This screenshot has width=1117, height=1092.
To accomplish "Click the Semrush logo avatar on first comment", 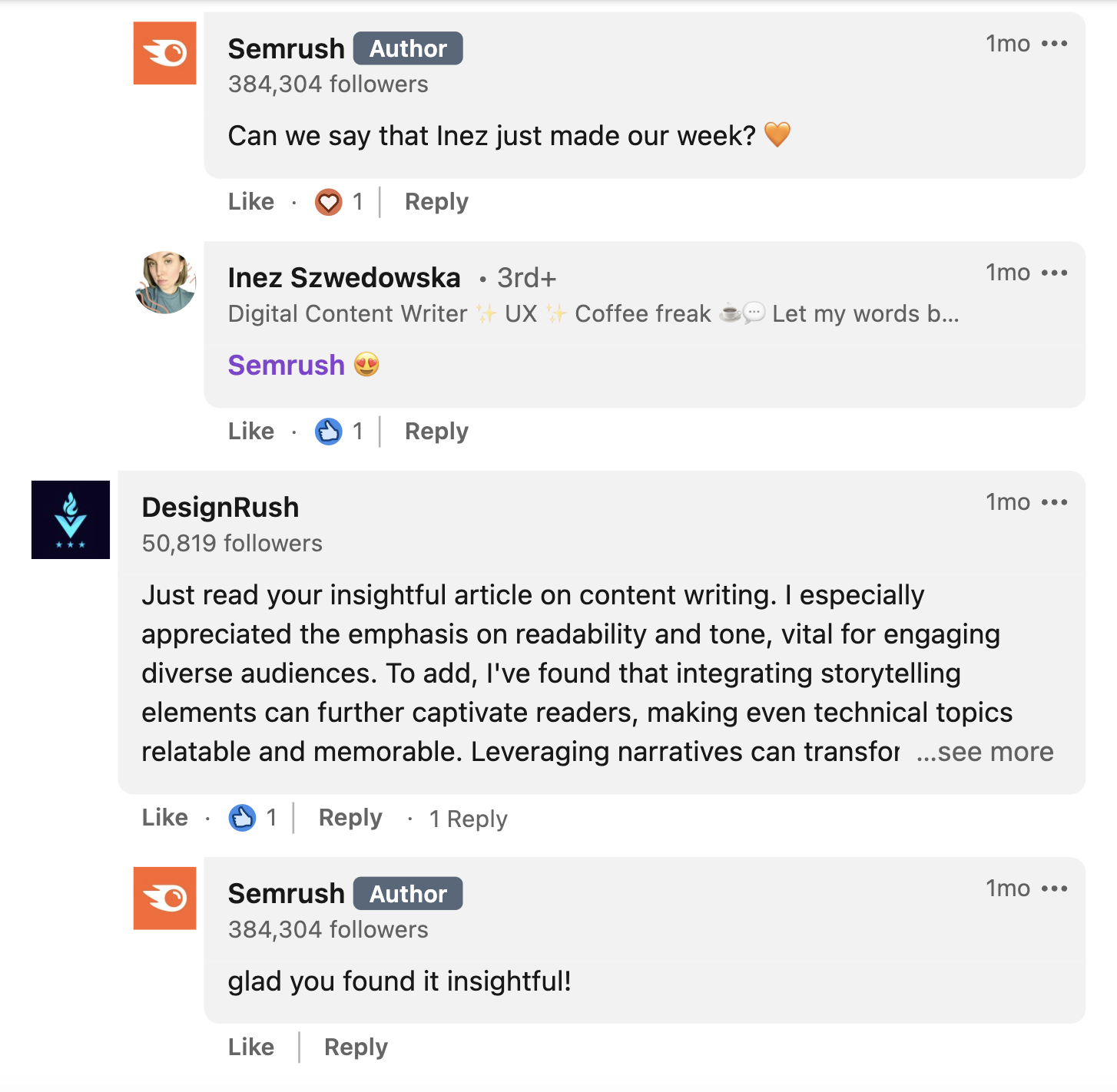I will point(164,53).
